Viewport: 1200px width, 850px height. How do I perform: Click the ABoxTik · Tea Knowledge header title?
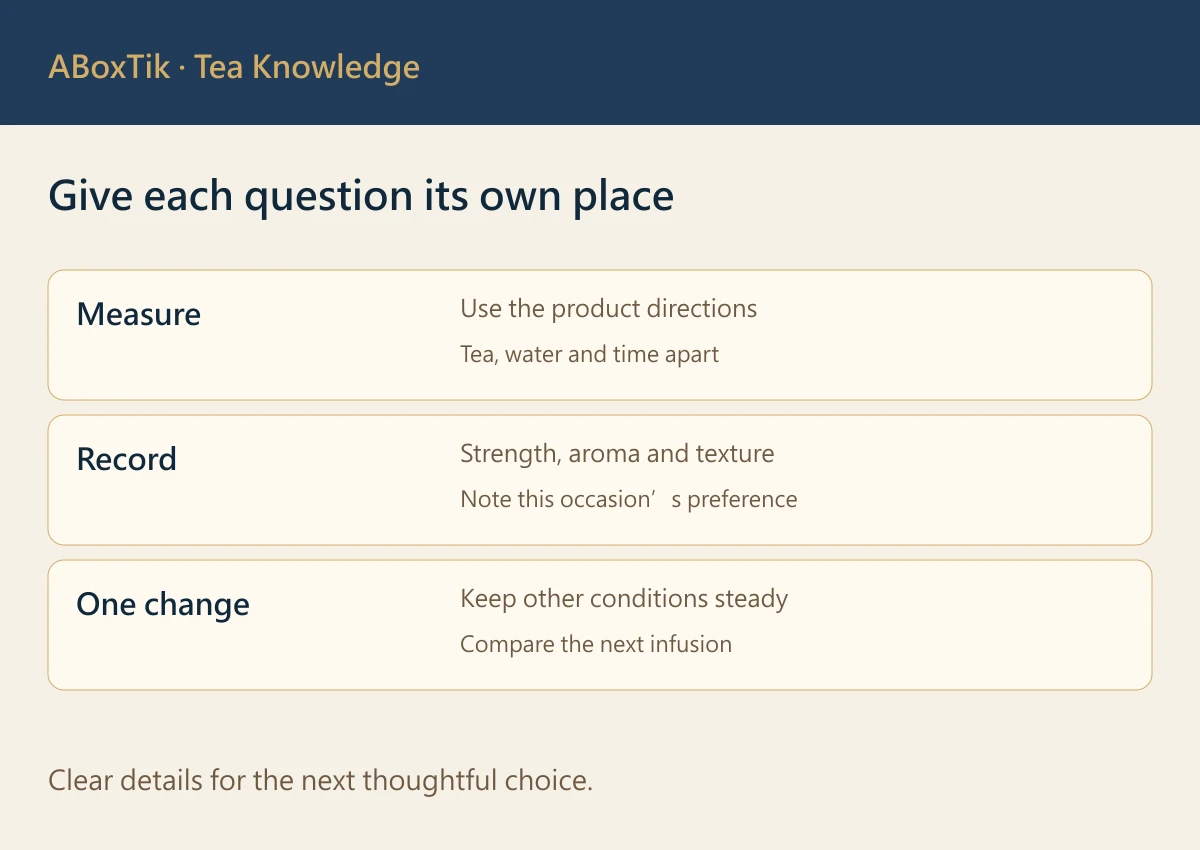[x=234, y=68]
